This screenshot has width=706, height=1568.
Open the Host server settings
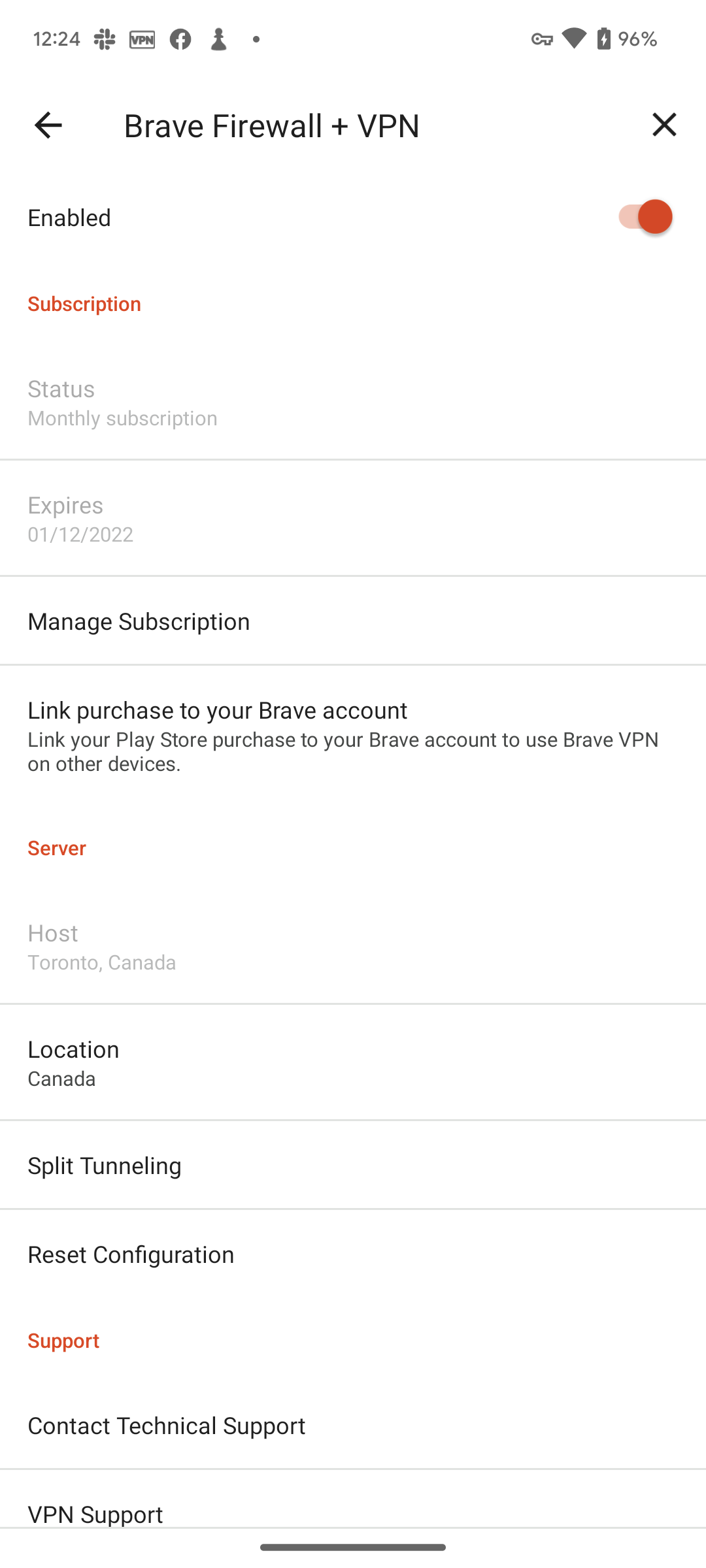click(x=353, y=946)
